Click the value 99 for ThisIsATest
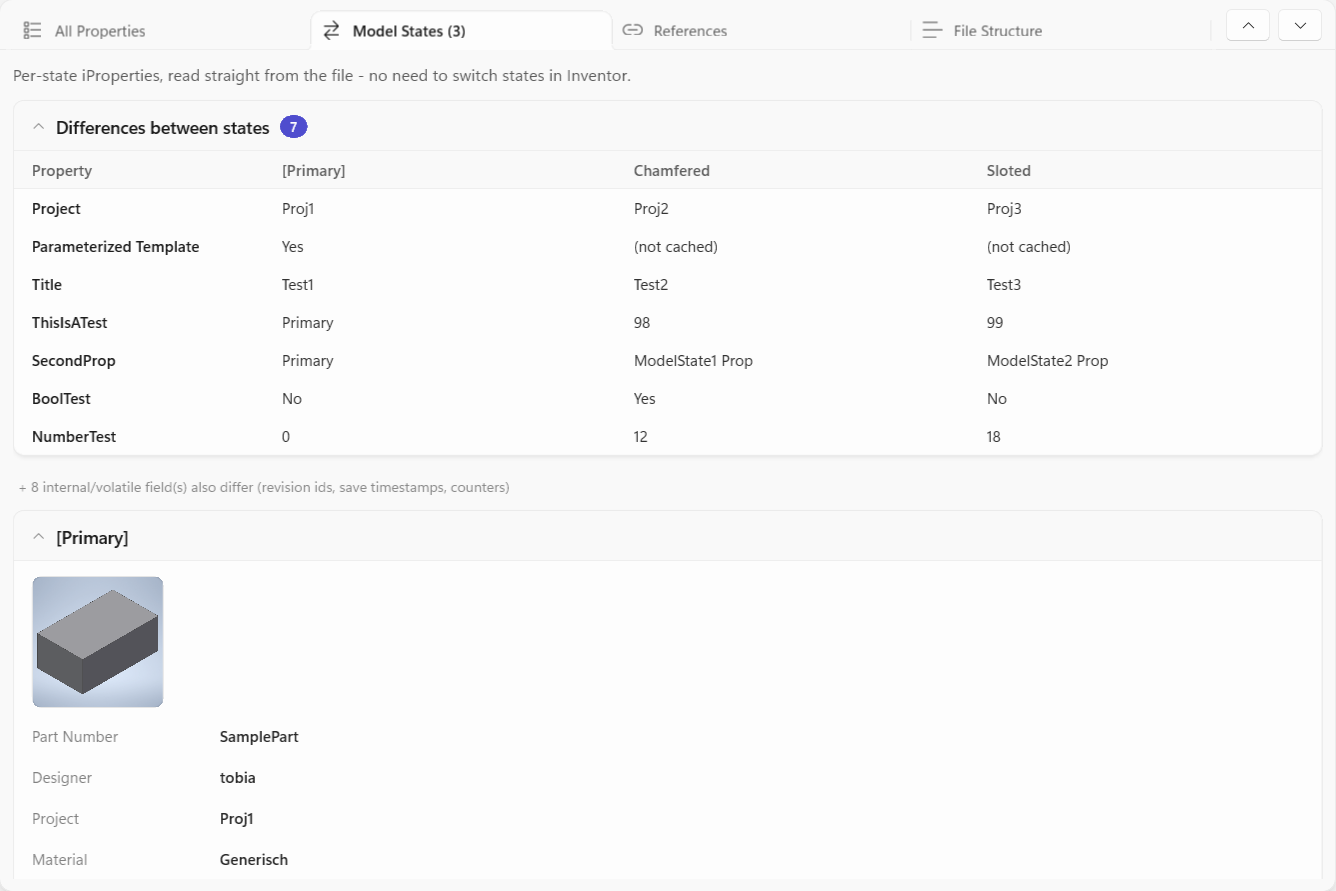Viewport: 1336px width, 891px height. point(995,323)
